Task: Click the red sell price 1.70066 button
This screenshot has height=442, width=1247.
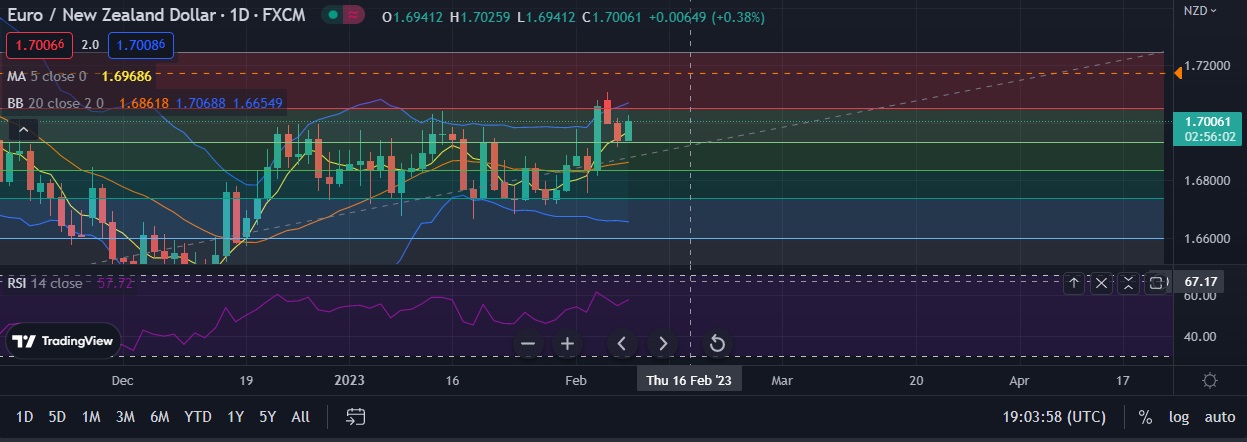Action: coord(39,45)
